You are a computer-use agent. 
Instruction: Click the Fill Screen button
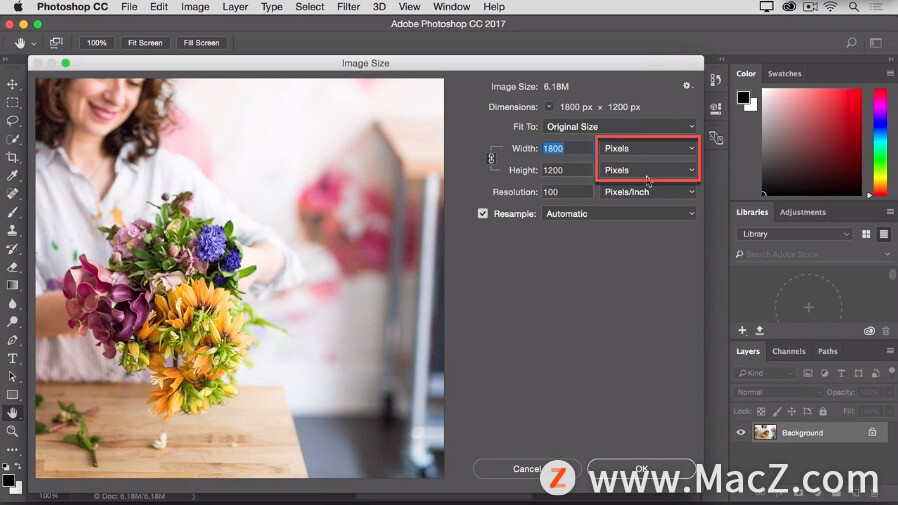tap(201, 43)
